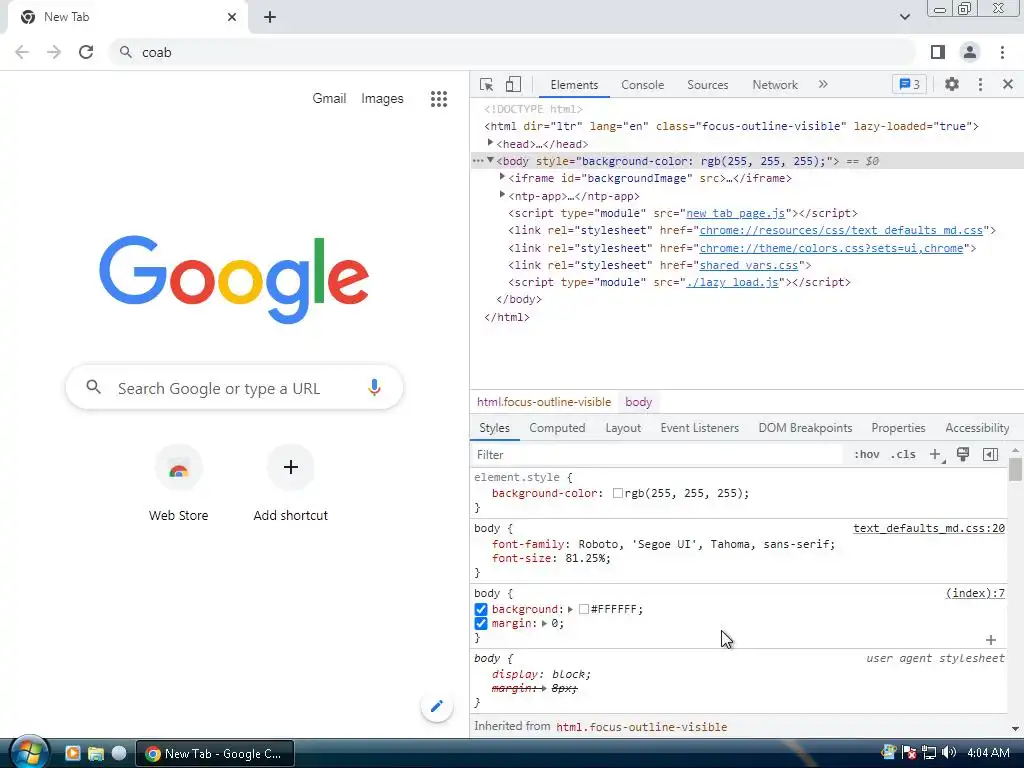Uncheck the background property checkbox
Viewport: 1024px width, 768px height.
point(481,609)
